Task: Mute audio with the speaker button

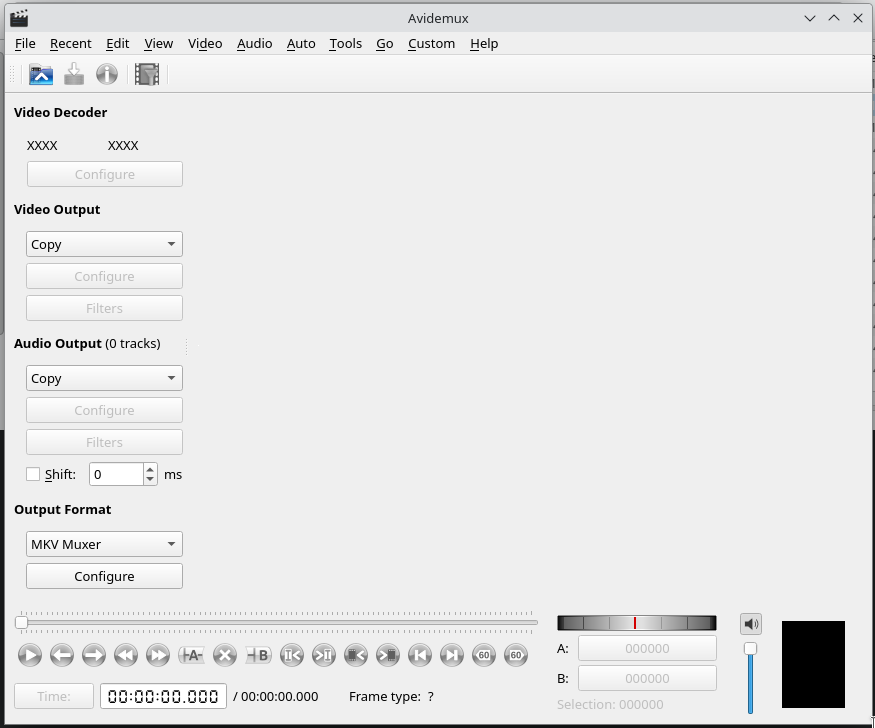Action: [x=751, y=624]
